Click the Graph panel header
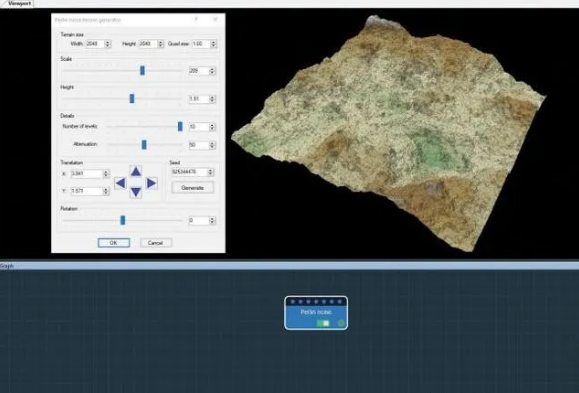The width and height of the screenshot is (579, 393). 290,266
